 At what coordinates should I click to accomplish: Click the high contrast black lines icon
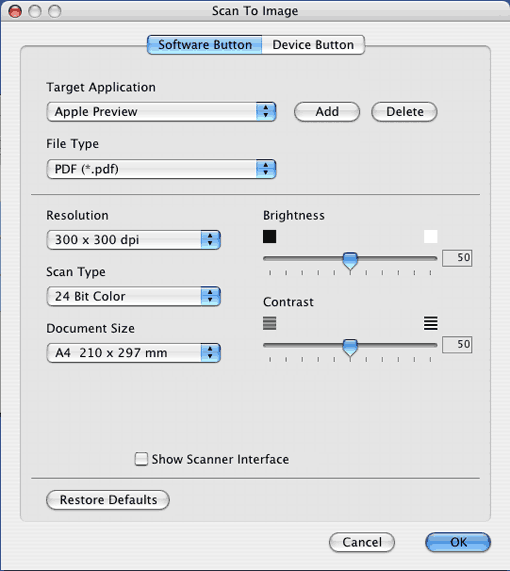pos(431,323)
